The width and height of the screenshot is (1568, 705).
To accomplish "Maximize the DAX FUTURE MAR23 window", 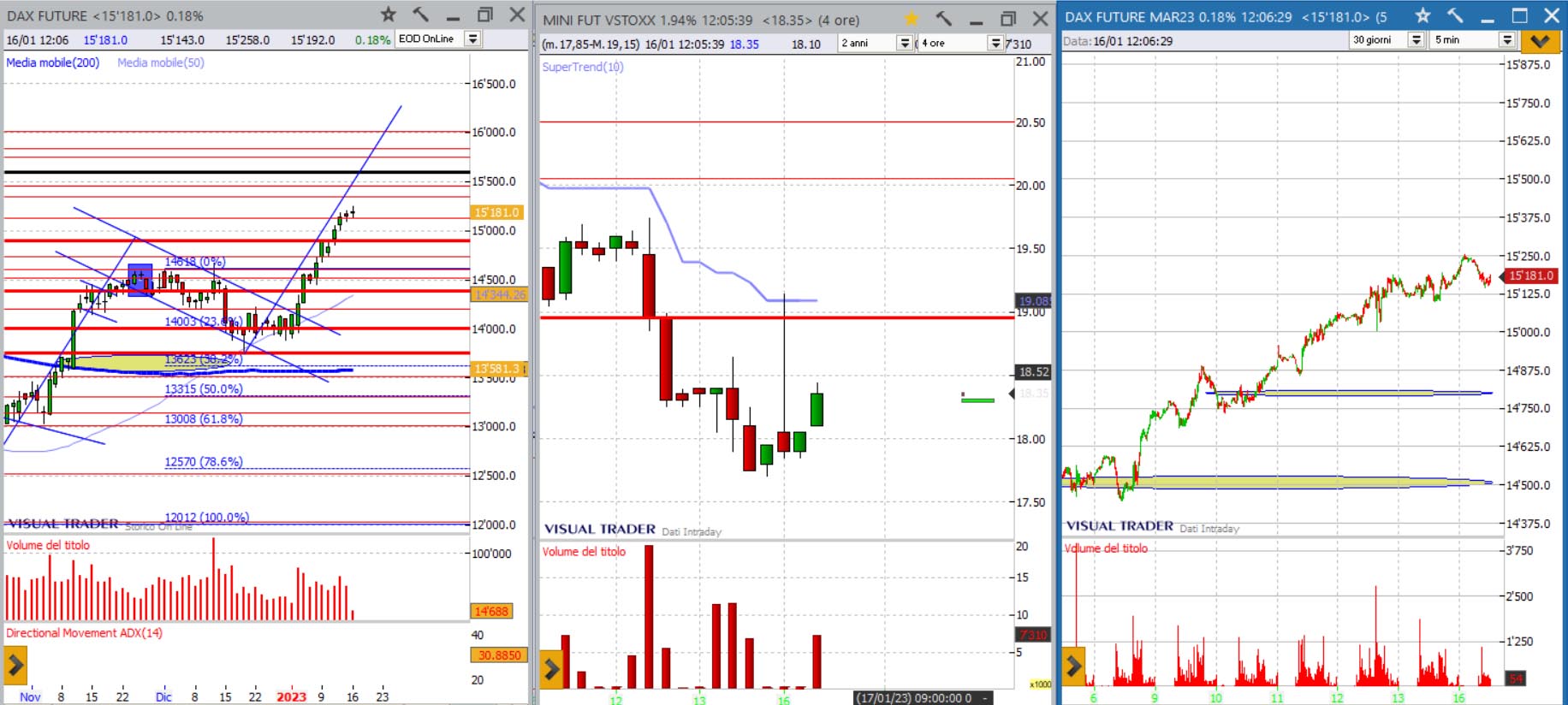I will pos(1520,15).
